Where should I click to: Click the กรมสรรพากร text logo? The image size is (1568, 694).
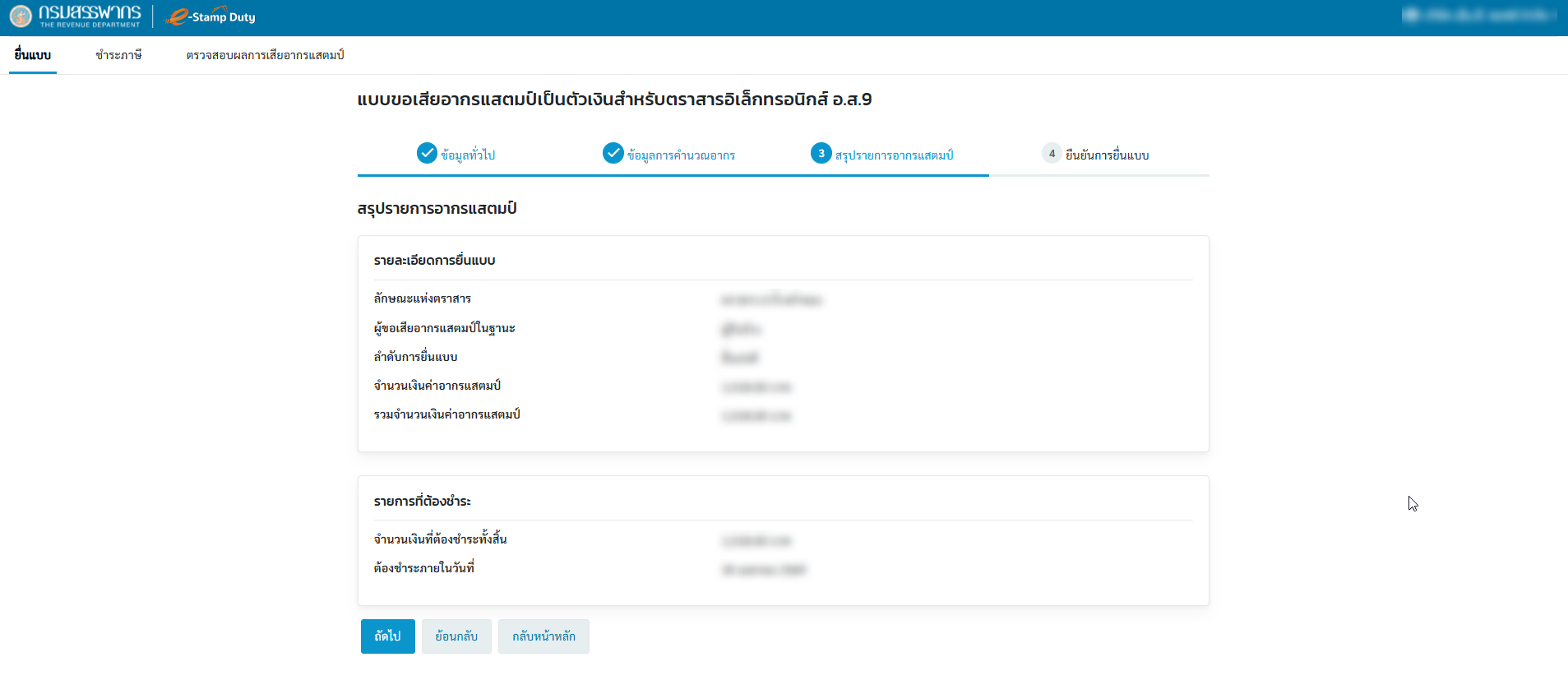coord(90,16)
